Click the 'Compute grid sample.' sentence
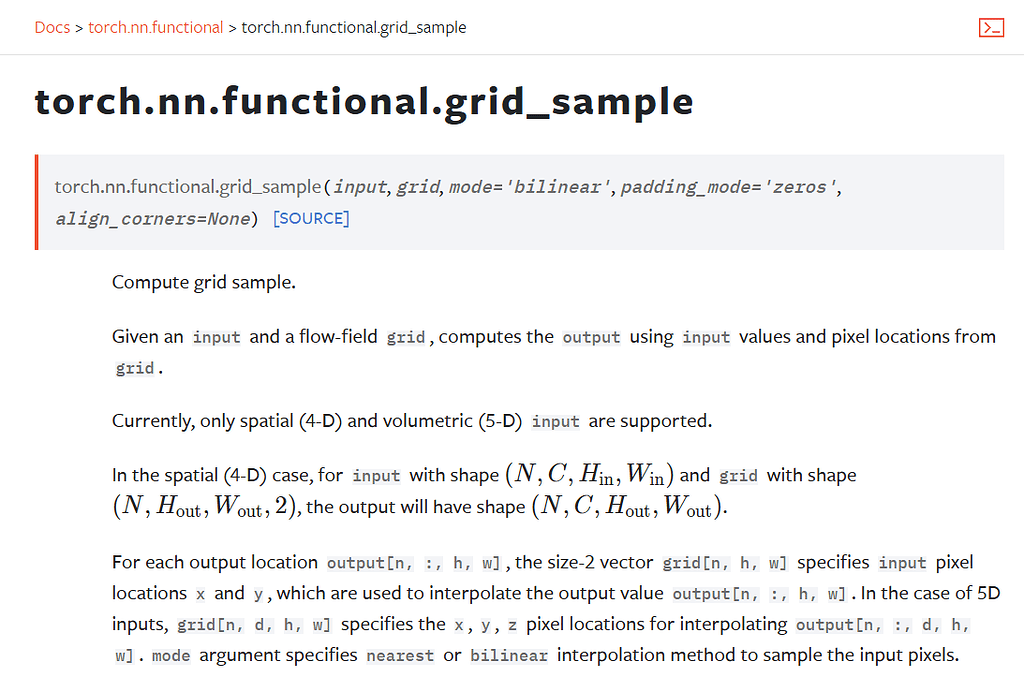1024x677 pixels. 204,282
